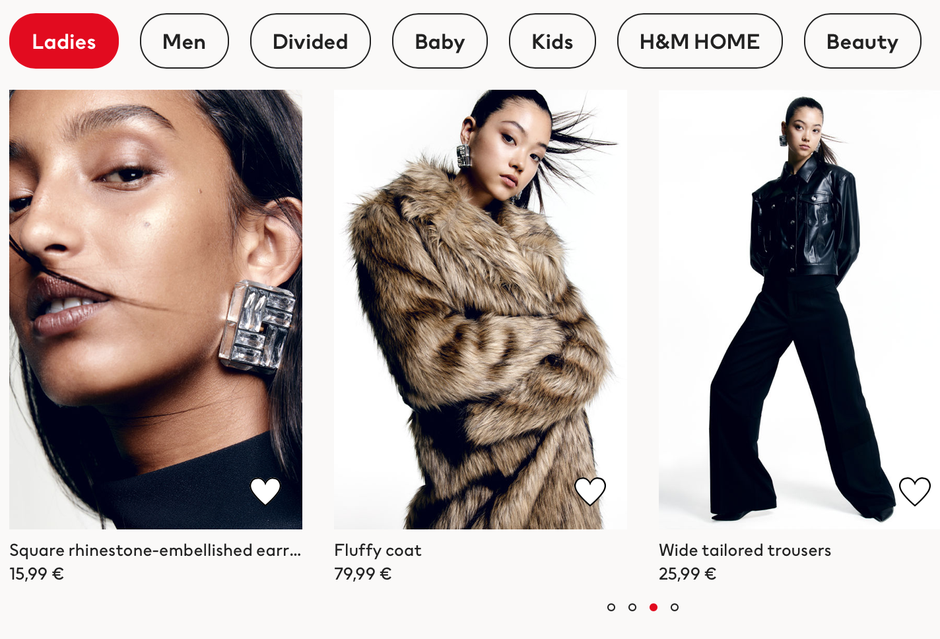Open the Fluffy coat product photo
The width and height of the screenshot is (940, 639).
[480, 309]
